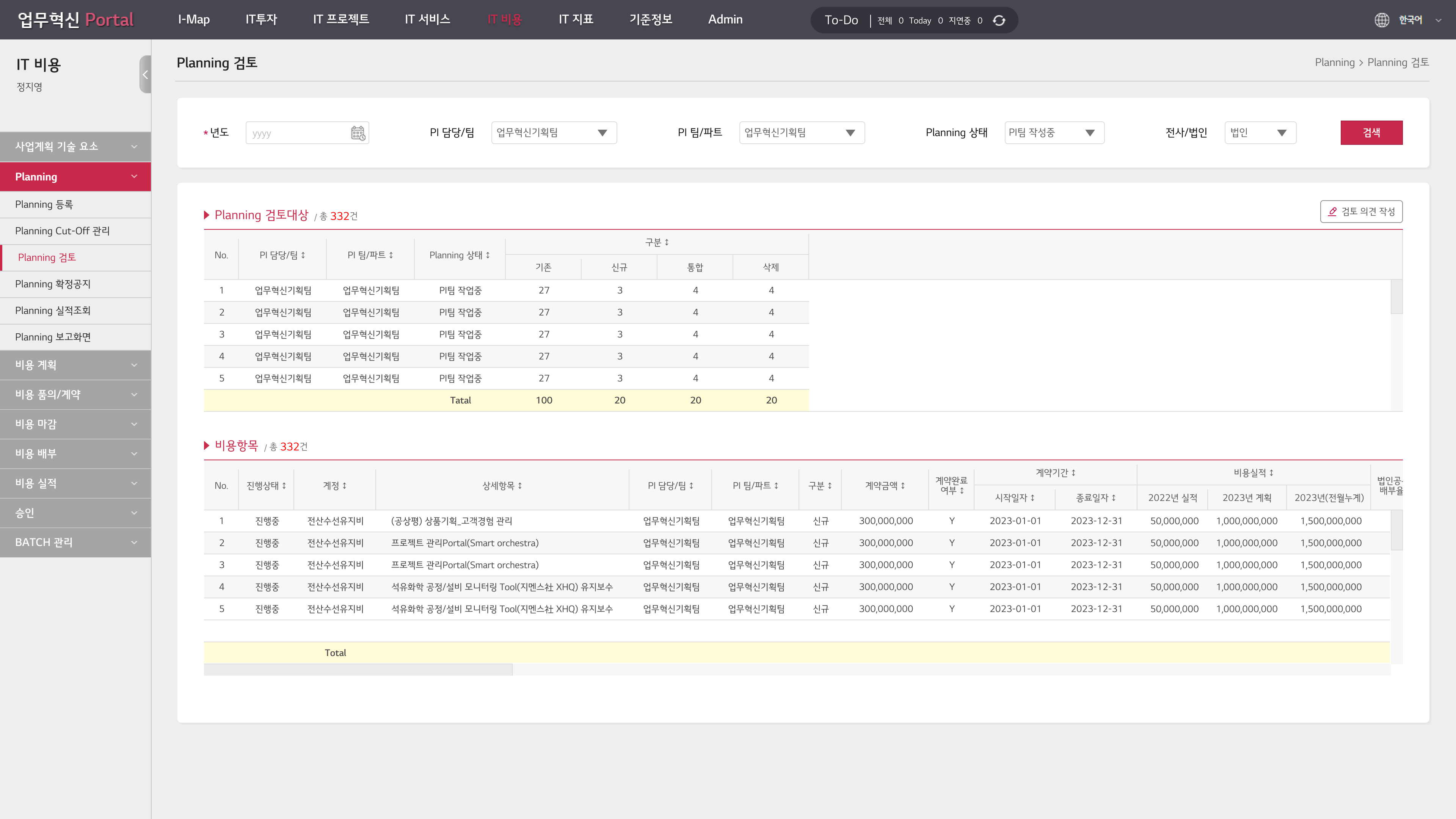Image resolution: width=1456 pixels, height=819 pixels.
Task: Click 검토 의견 작성 button
Action: (1361, 212)
